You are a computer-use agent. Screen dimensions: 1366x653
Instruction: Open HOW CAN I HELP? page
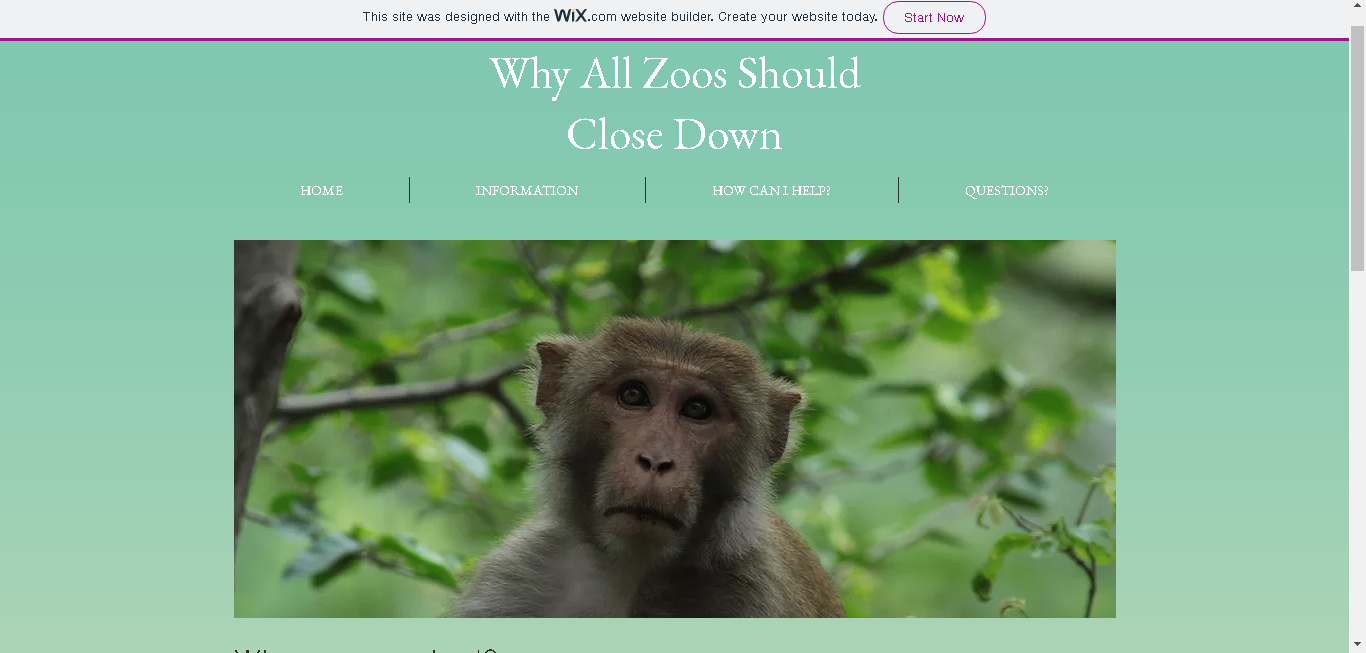771,190
